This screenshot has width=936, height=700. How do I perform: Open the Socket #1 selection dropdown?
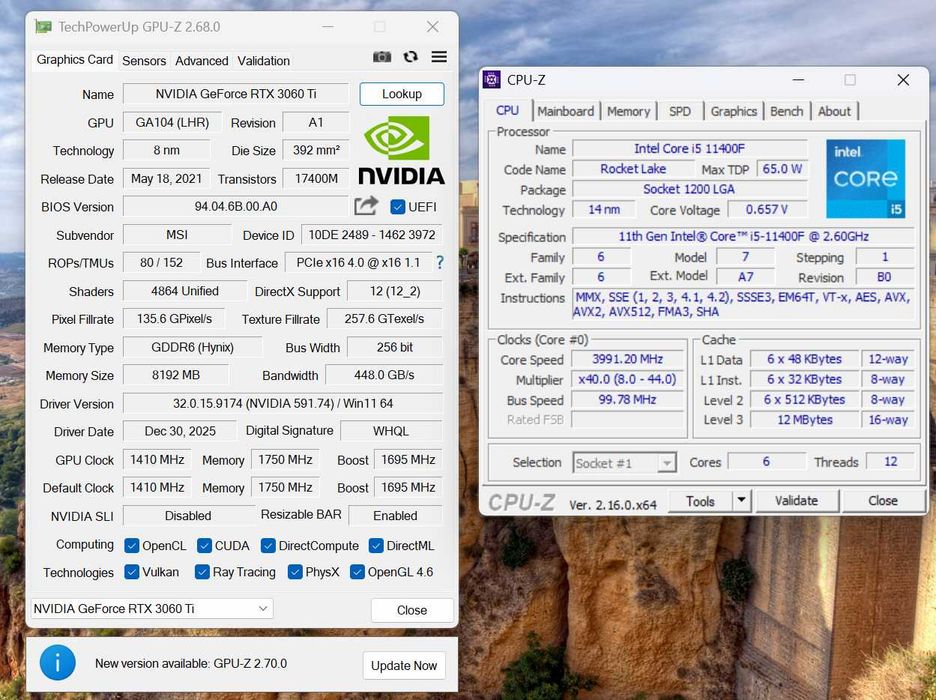point(624,462)
